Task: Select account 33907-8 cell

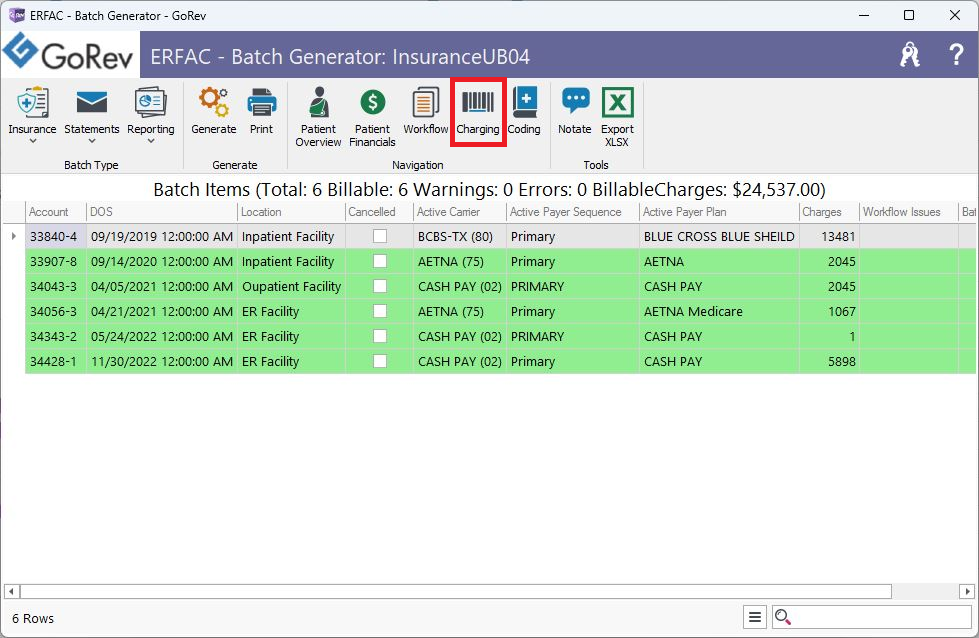Action: (56, 262)
